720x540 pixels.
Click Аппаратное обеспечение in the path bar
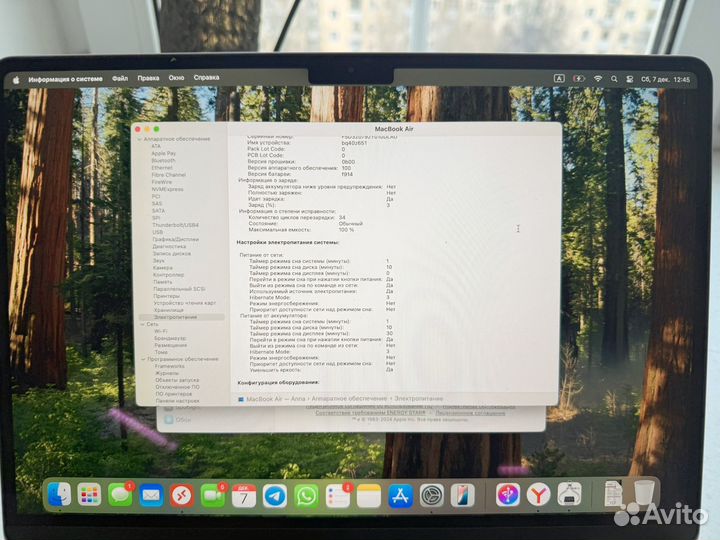[349, 399]
